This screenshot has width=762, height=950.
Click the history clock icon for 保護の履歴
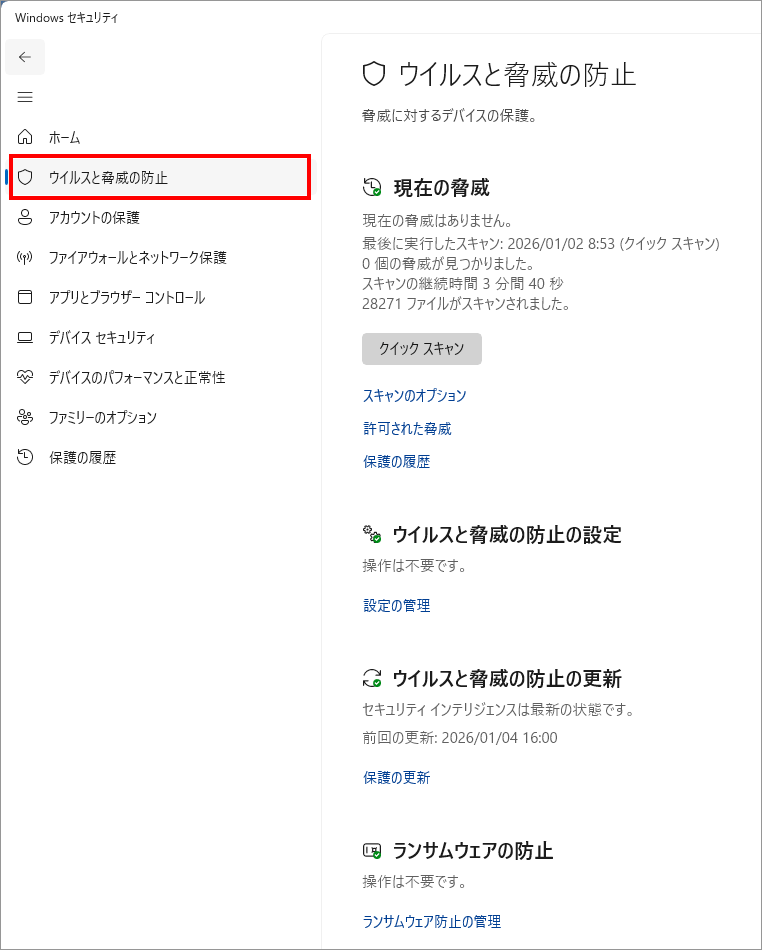pyautogui.click(x=26, y=457)
